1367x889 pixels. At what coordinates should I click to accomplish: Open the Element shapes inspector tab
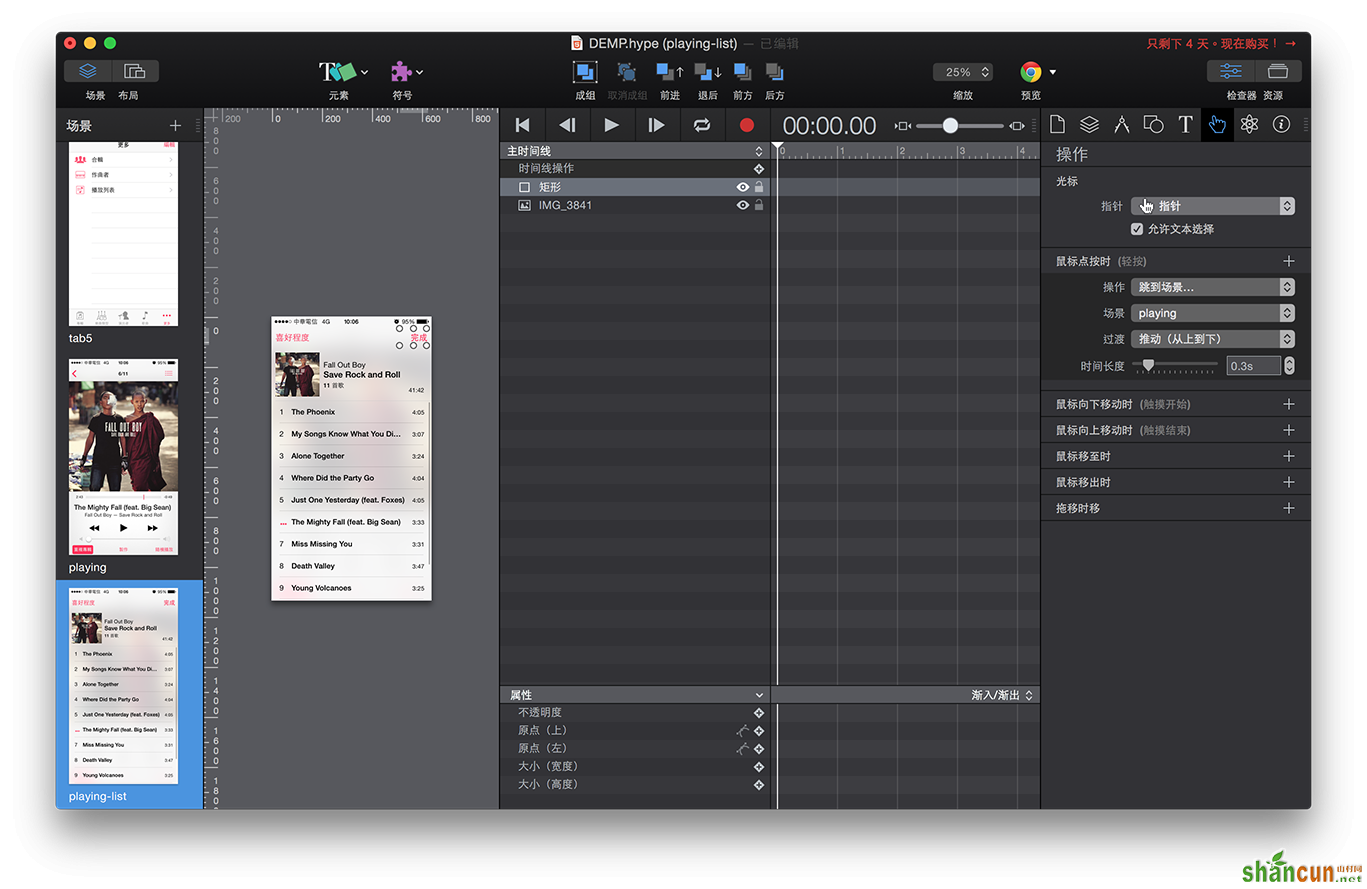(1153, 125)
